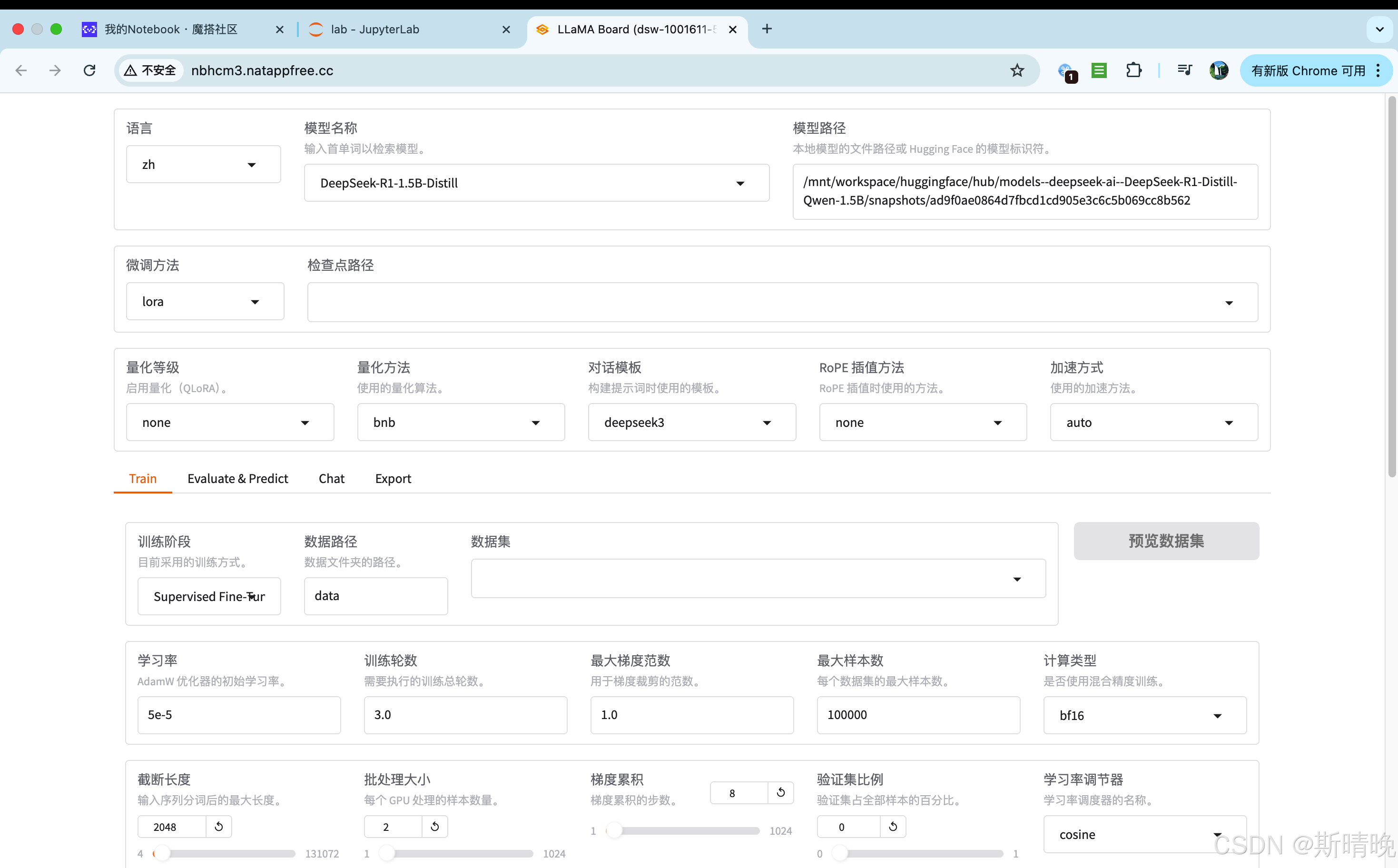This screenshot has width=1398, height=868.
Task: Reset the truncation length (截断长度) value icon
Action: pos(219,827)
